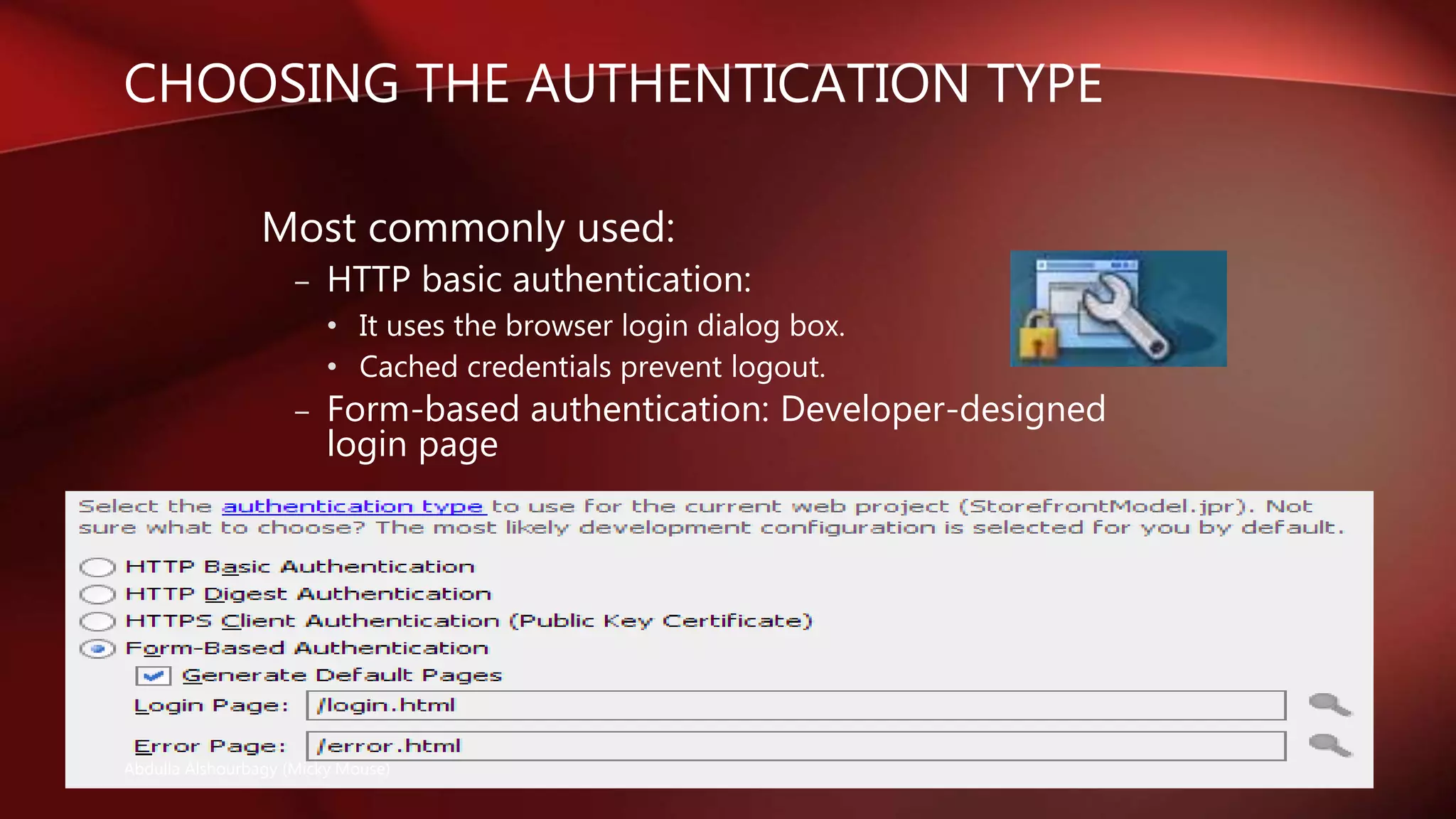Select HTTP Digest Authentication radio button
Image resolution: width=1456 pixels, height=819 pixels.
click(97, 594)
